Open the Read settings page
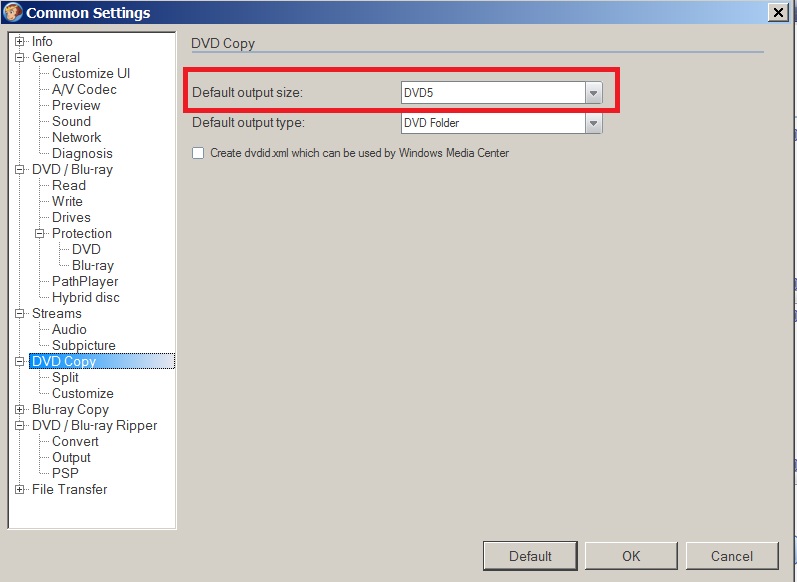 69,186
